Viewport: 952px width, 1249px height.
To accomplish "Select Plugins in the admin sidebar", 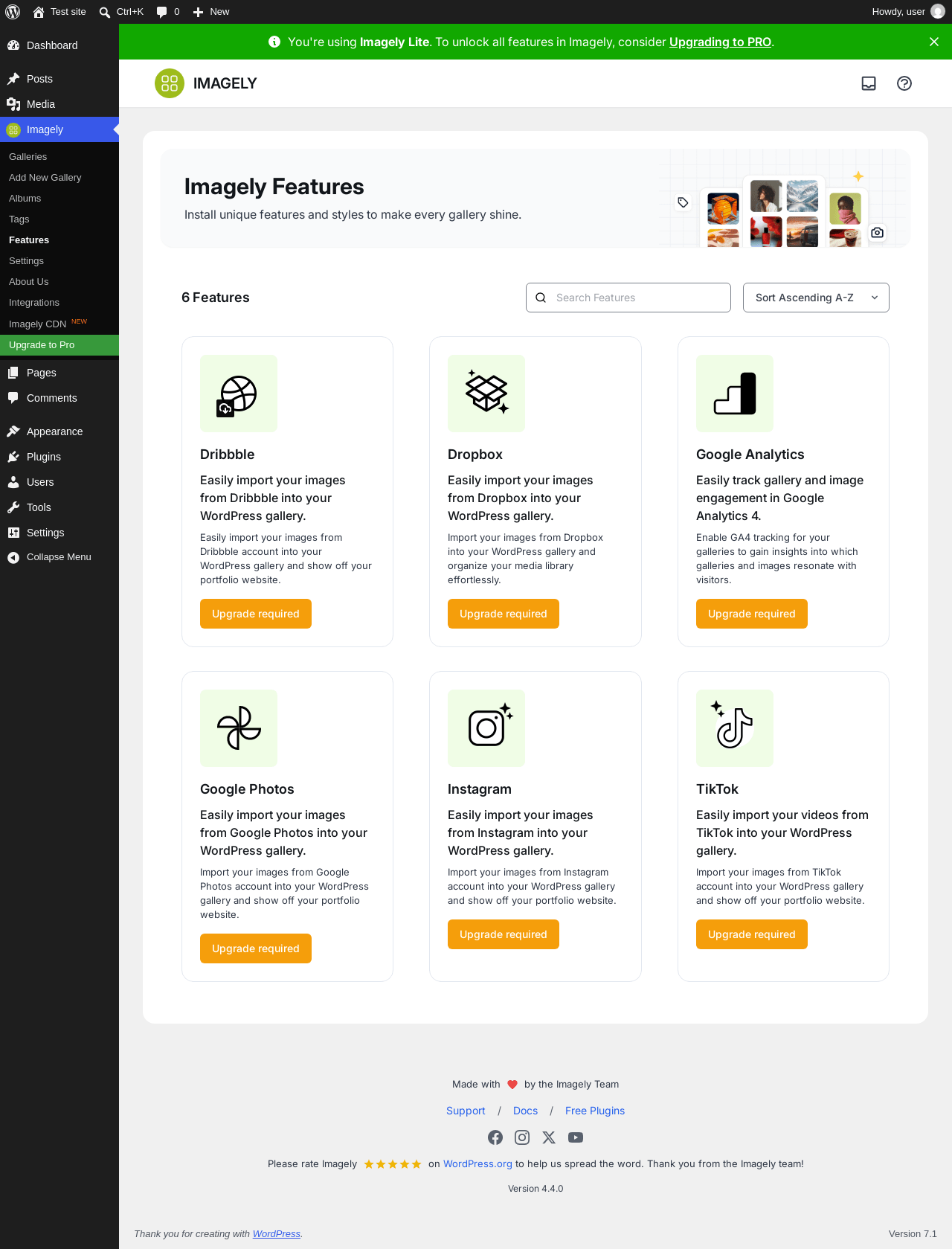I will (x=44, y=457).
